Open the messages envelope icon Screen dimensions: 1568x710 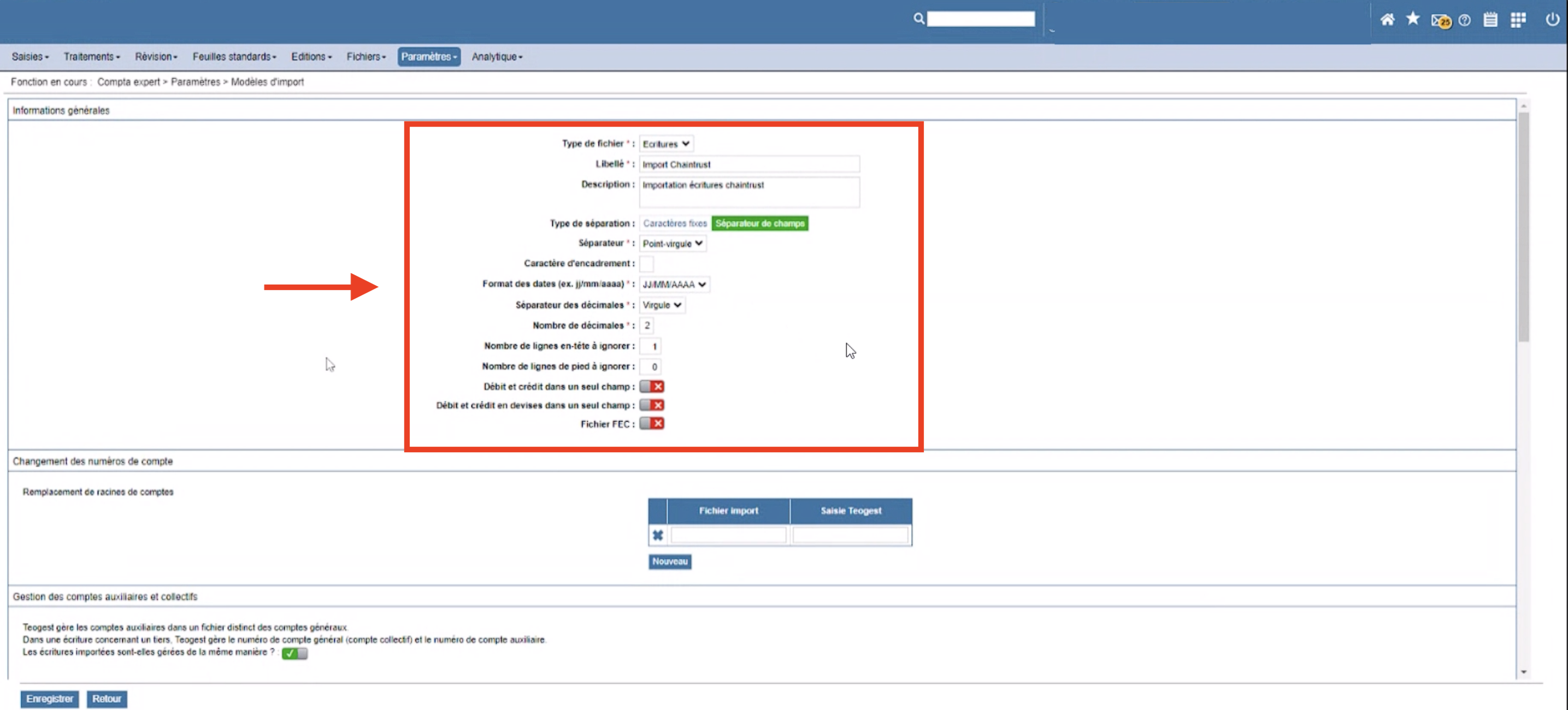1441,21
